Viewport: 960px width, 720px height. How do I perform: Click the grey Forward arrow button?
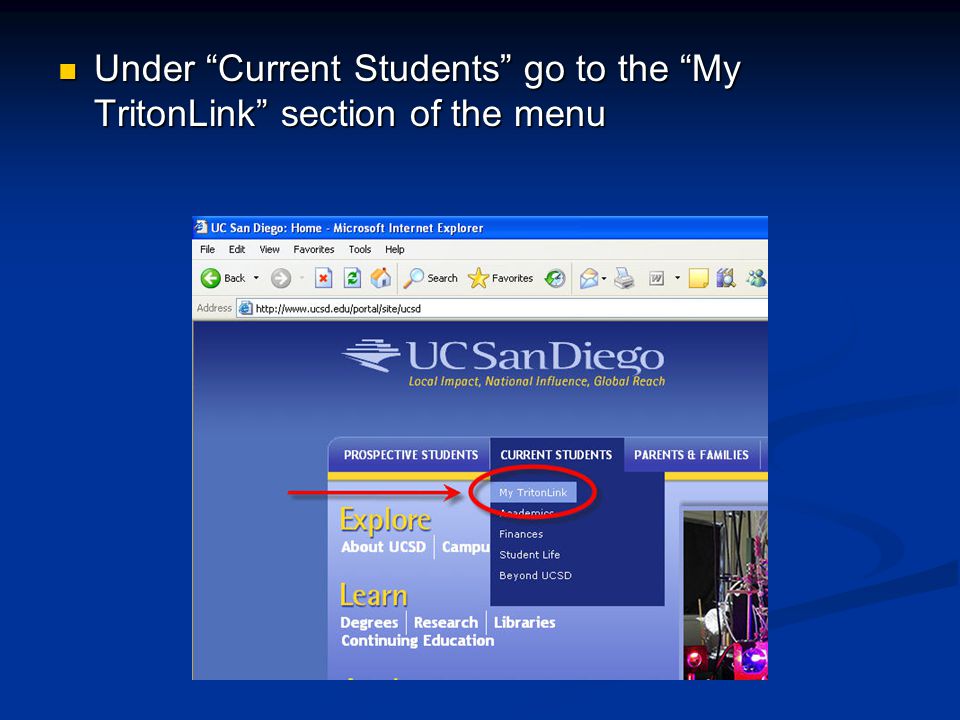(281, 279)
